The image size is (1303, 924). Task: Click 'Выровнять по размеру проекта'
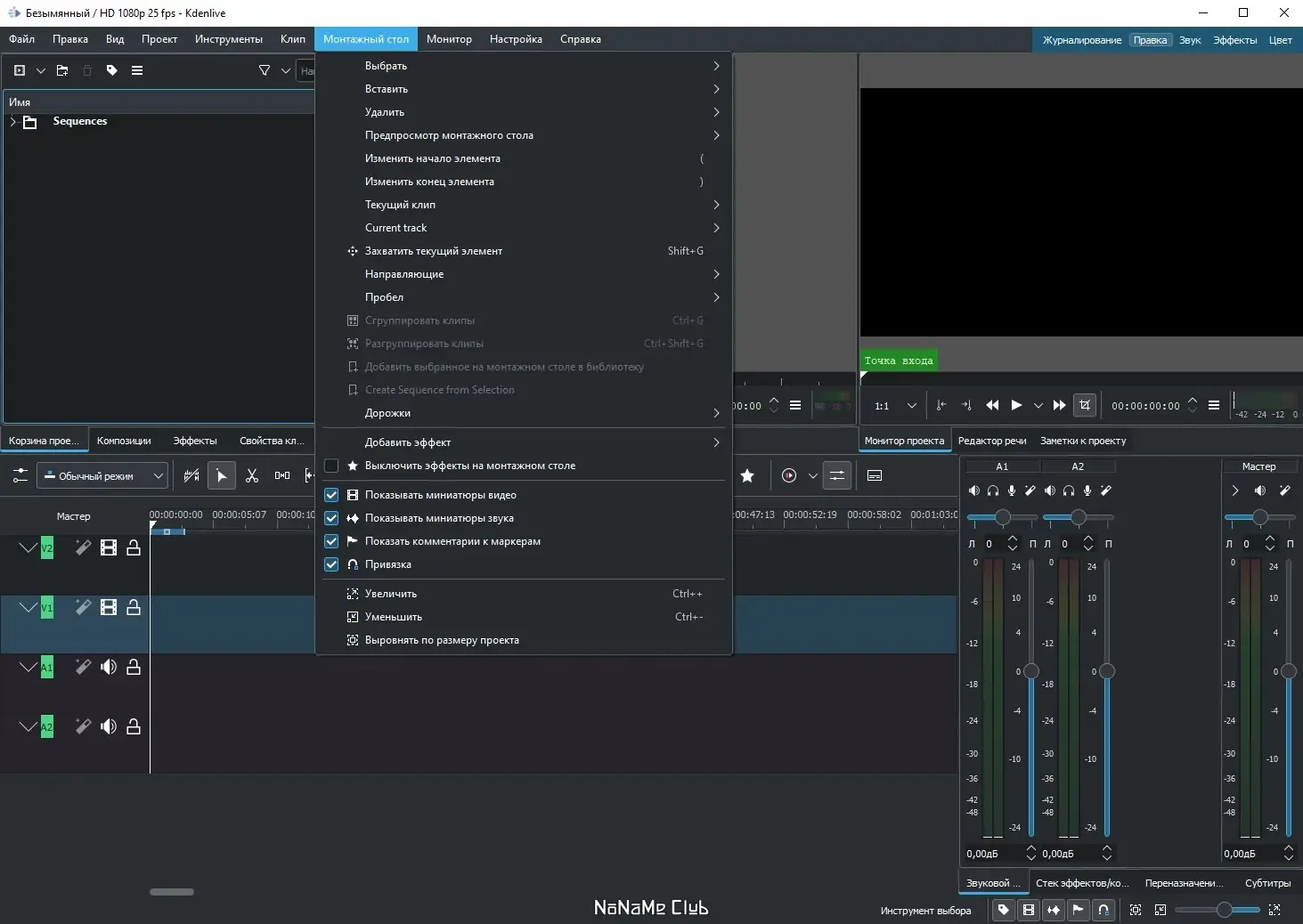tap(442, 640)
